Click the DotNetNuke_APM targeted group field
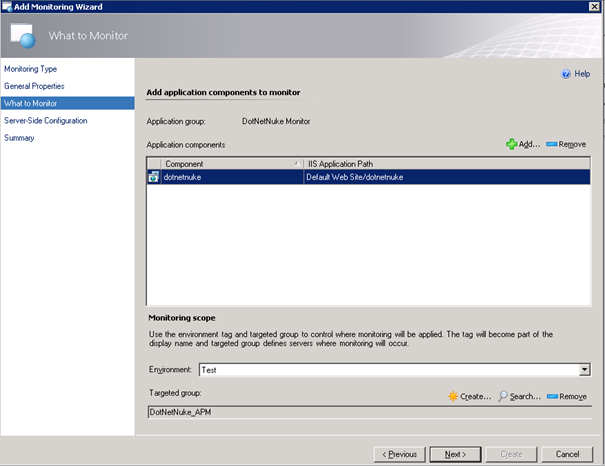The image size is (605, 466). [369, 412]
